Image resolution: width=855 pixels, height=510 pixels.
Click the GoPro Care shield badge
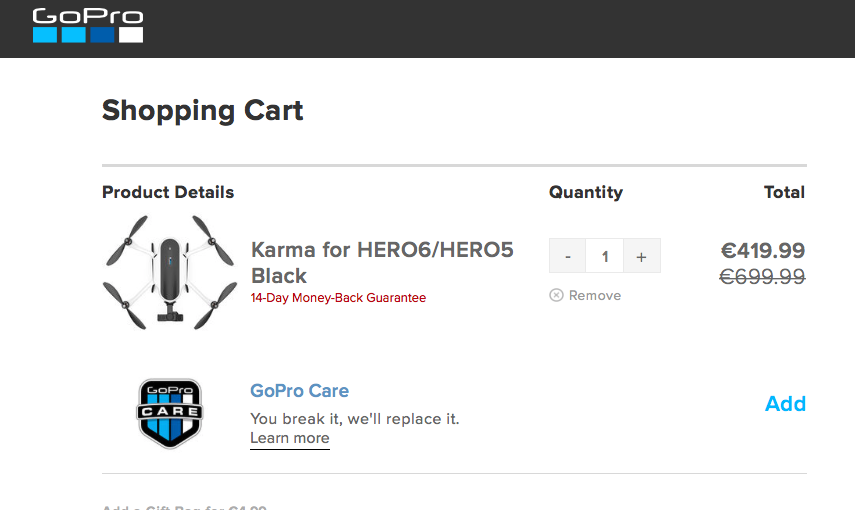(x=170, y=413)
